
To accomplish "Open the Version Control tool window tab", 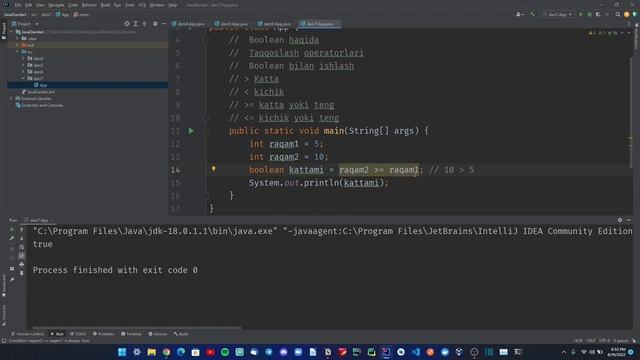I will coord(27,334).
